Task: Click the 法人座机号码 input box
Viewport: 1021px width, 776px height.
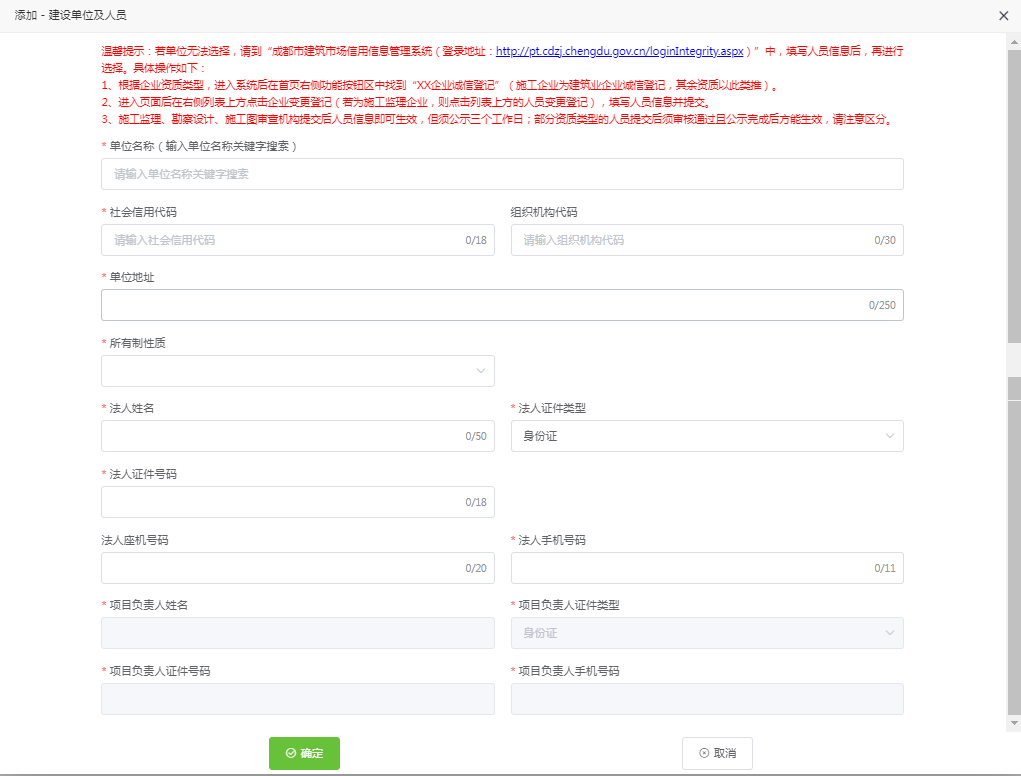Action: point(297,567)
